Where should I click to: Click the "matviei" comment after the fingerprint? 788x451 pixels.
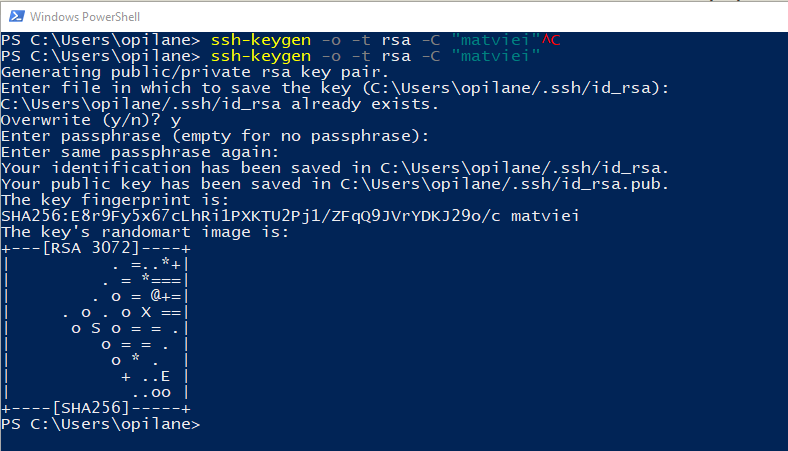tap(546, 216)
